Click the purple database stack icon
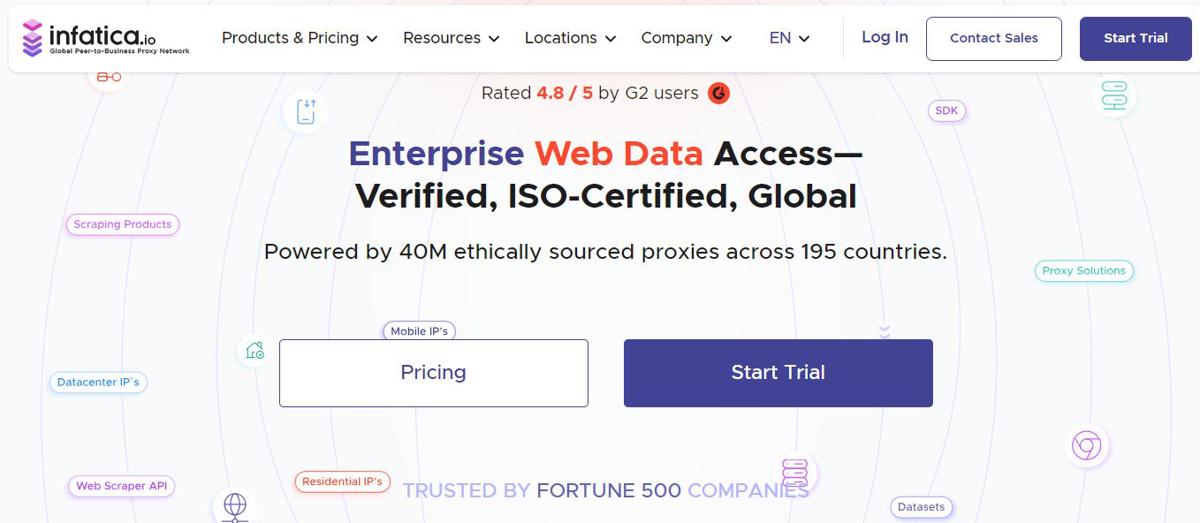 coord(795,472)
